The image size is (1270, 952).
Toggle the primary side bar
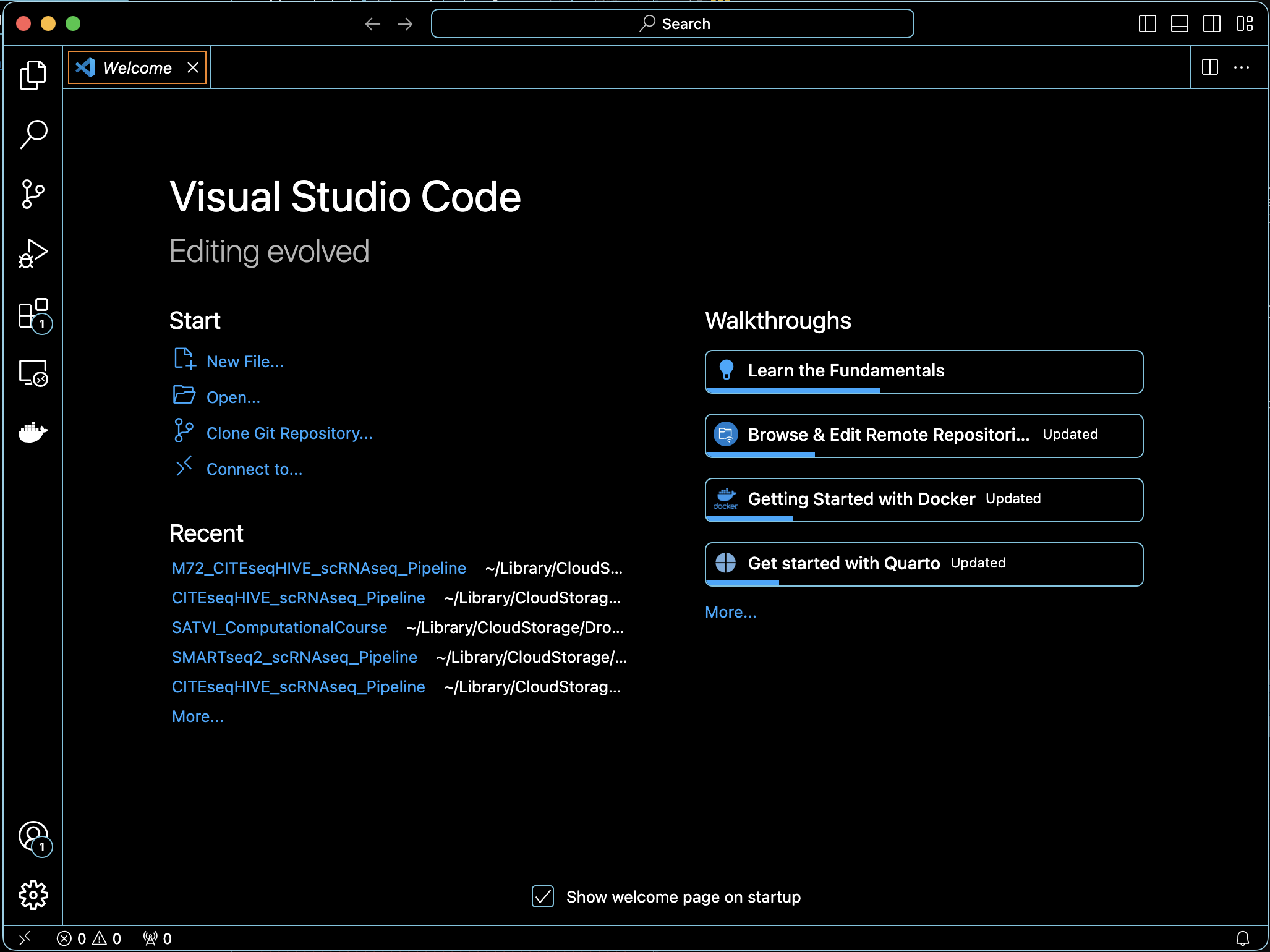(1148, 24)
